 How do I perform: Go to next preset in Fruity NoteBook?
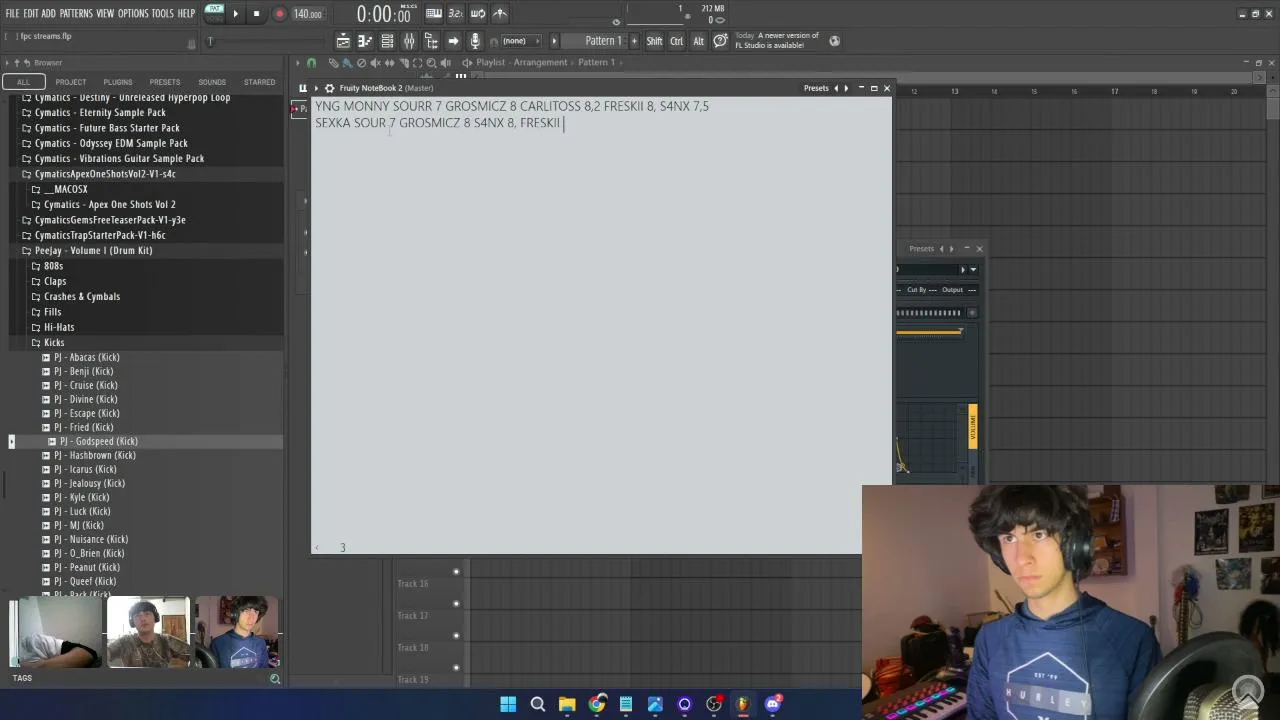pyautogui.click(x=846, y=88)
